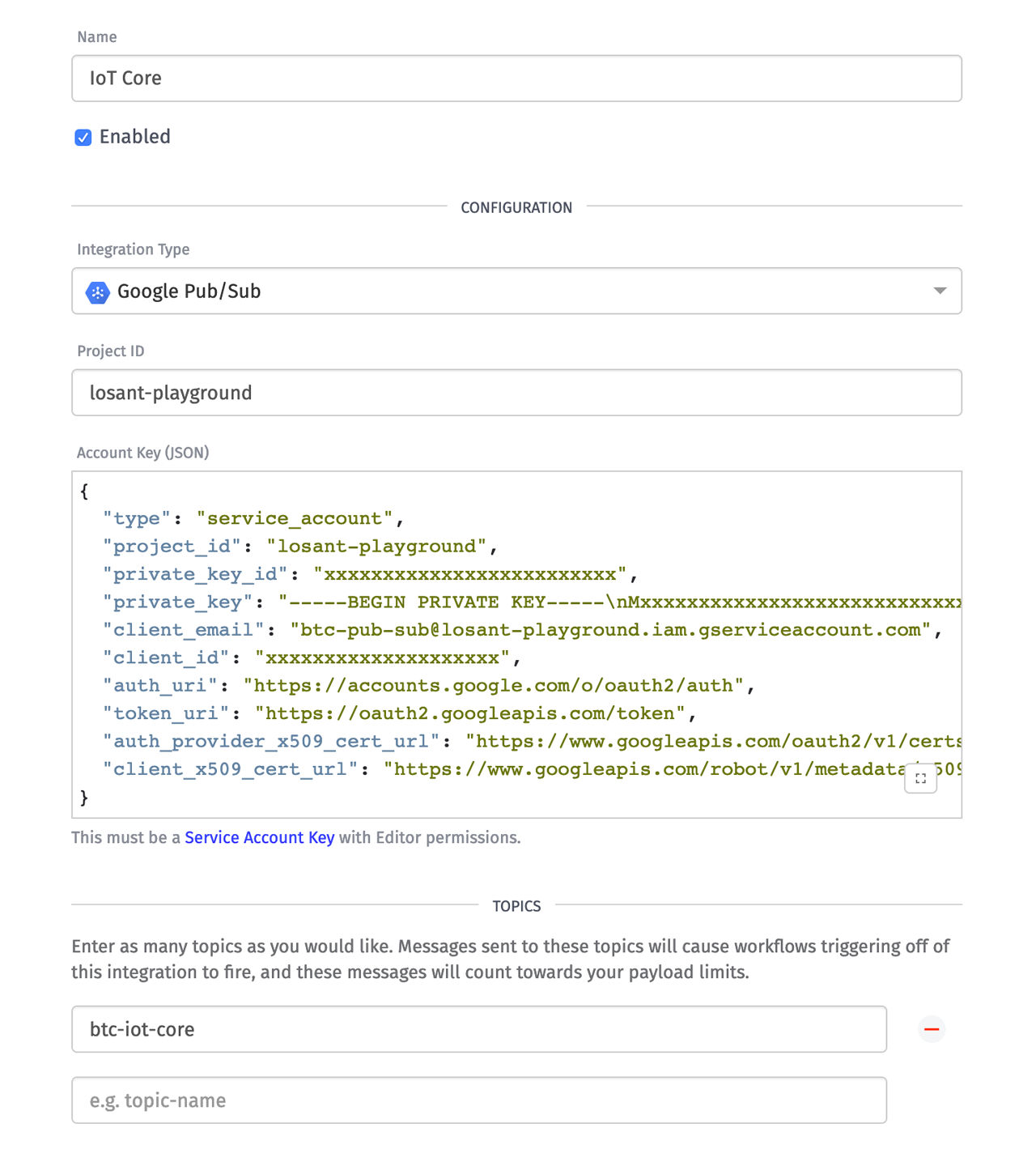Click the expand icon inside the Account Key box

[x=920, y=777]
